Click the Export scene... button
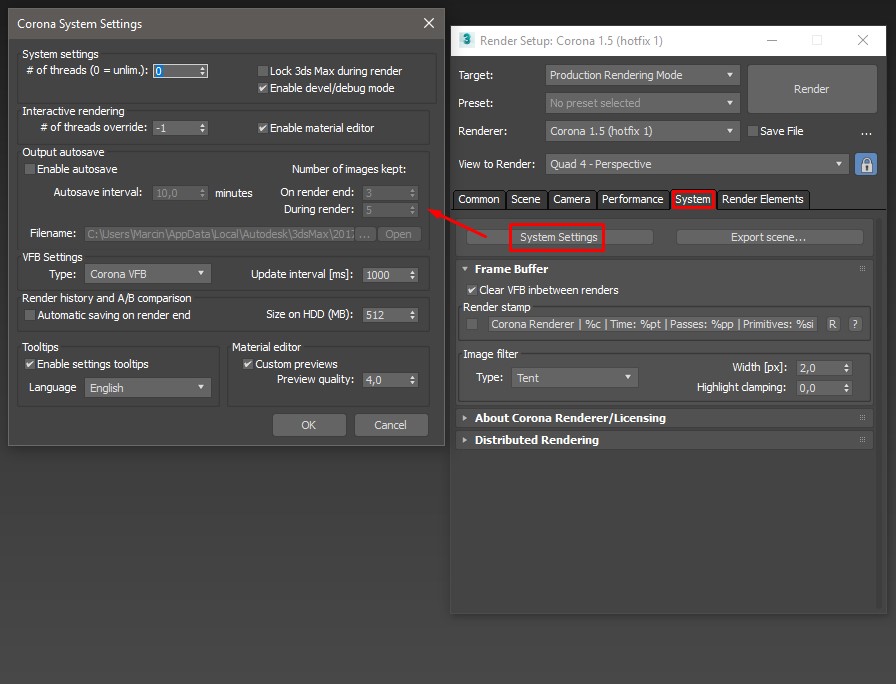 769,237
